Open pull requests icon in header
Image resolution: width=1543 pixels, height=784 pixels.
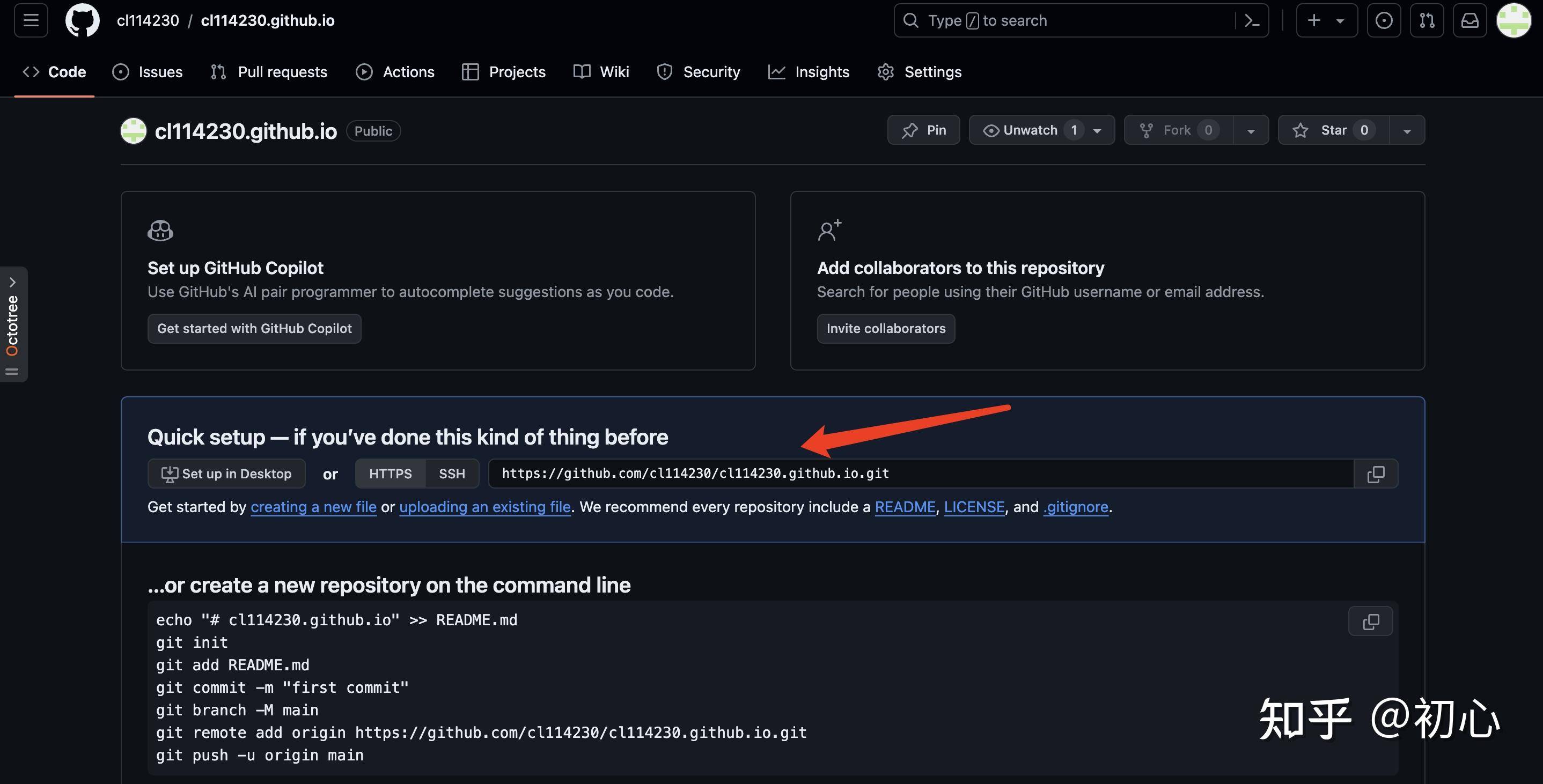pyautogui.click(x=1427, y=20)
